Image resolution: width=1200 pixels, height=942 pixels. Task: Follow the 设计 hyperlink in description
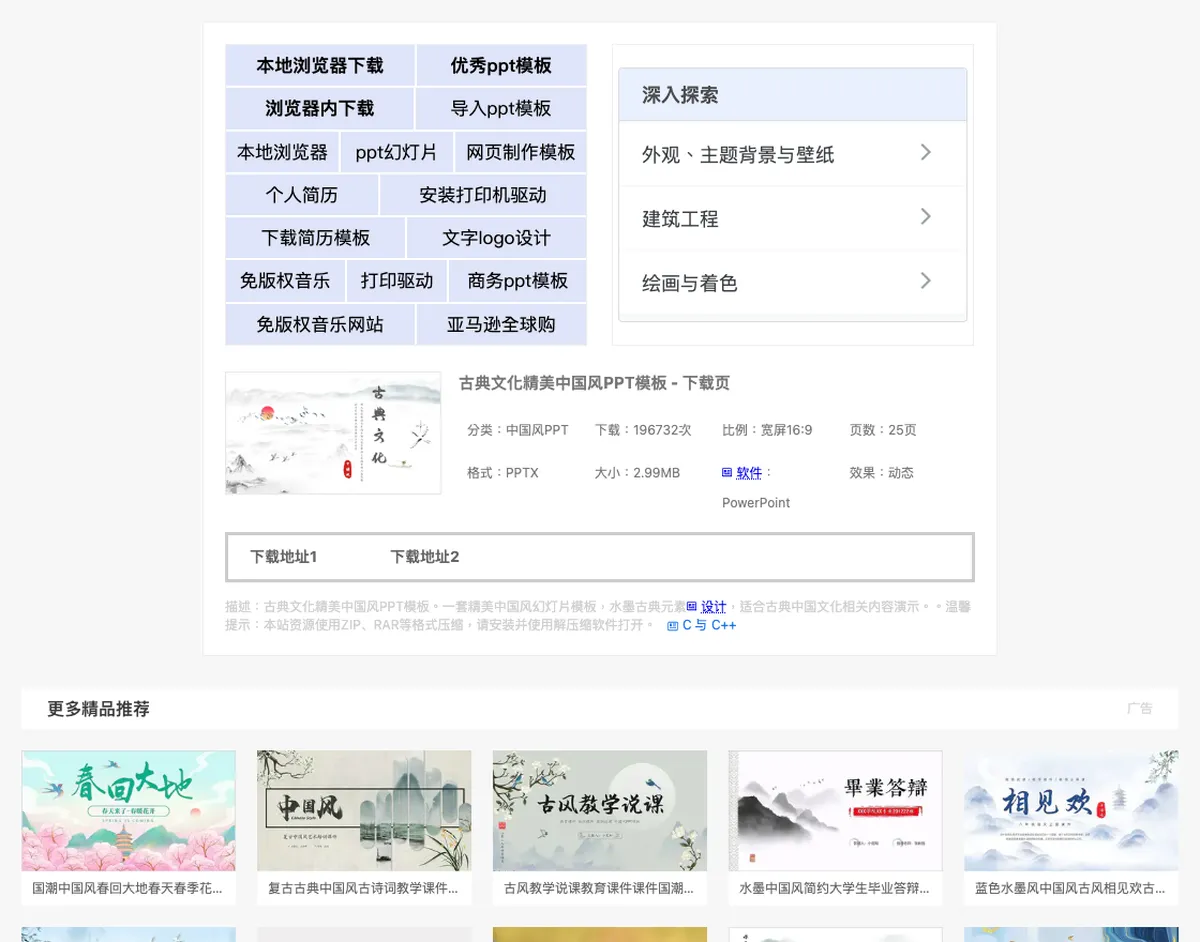[x=713, y=606]
